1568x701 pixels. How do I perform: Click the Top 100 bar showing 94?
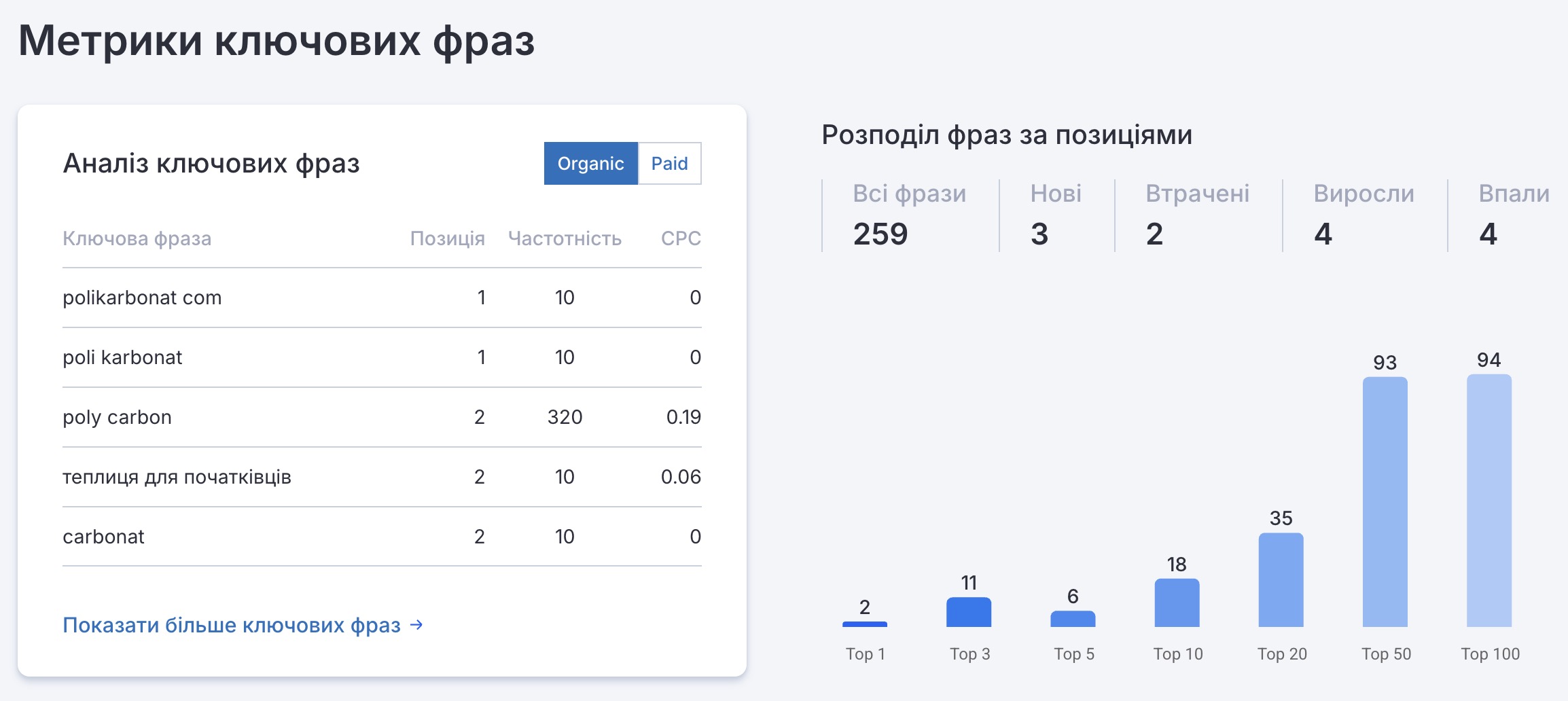pyautogui.click(x=1489, y=501)
